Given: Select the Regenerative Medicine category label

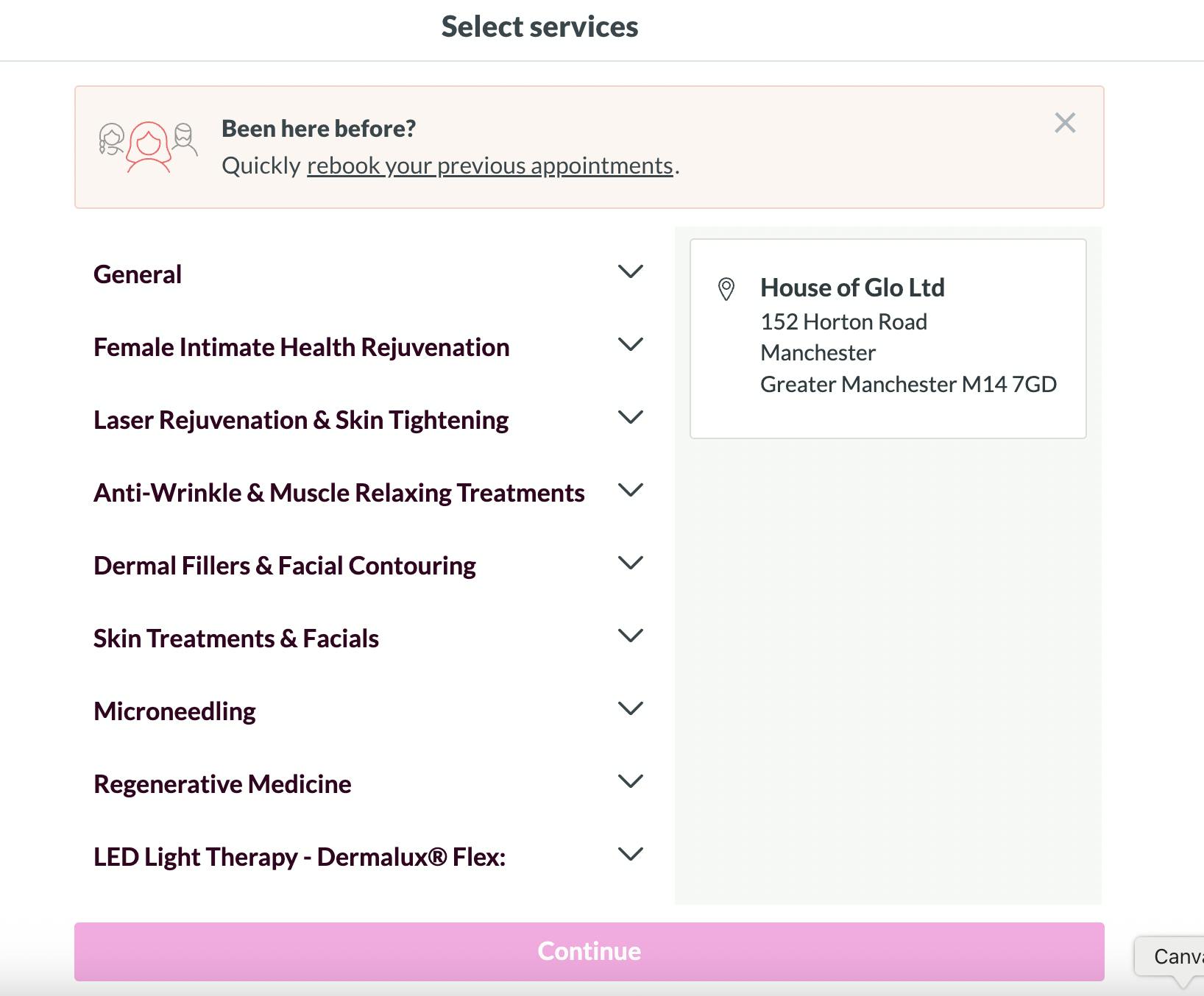Looking at the screenshot, I should [222, 784].
